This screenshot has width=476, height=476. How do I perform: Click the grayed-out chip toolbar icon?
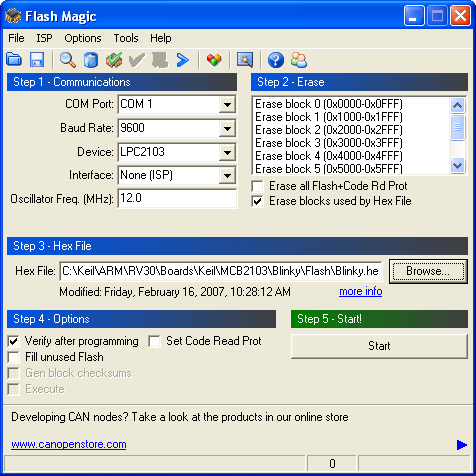coord(160,60)
